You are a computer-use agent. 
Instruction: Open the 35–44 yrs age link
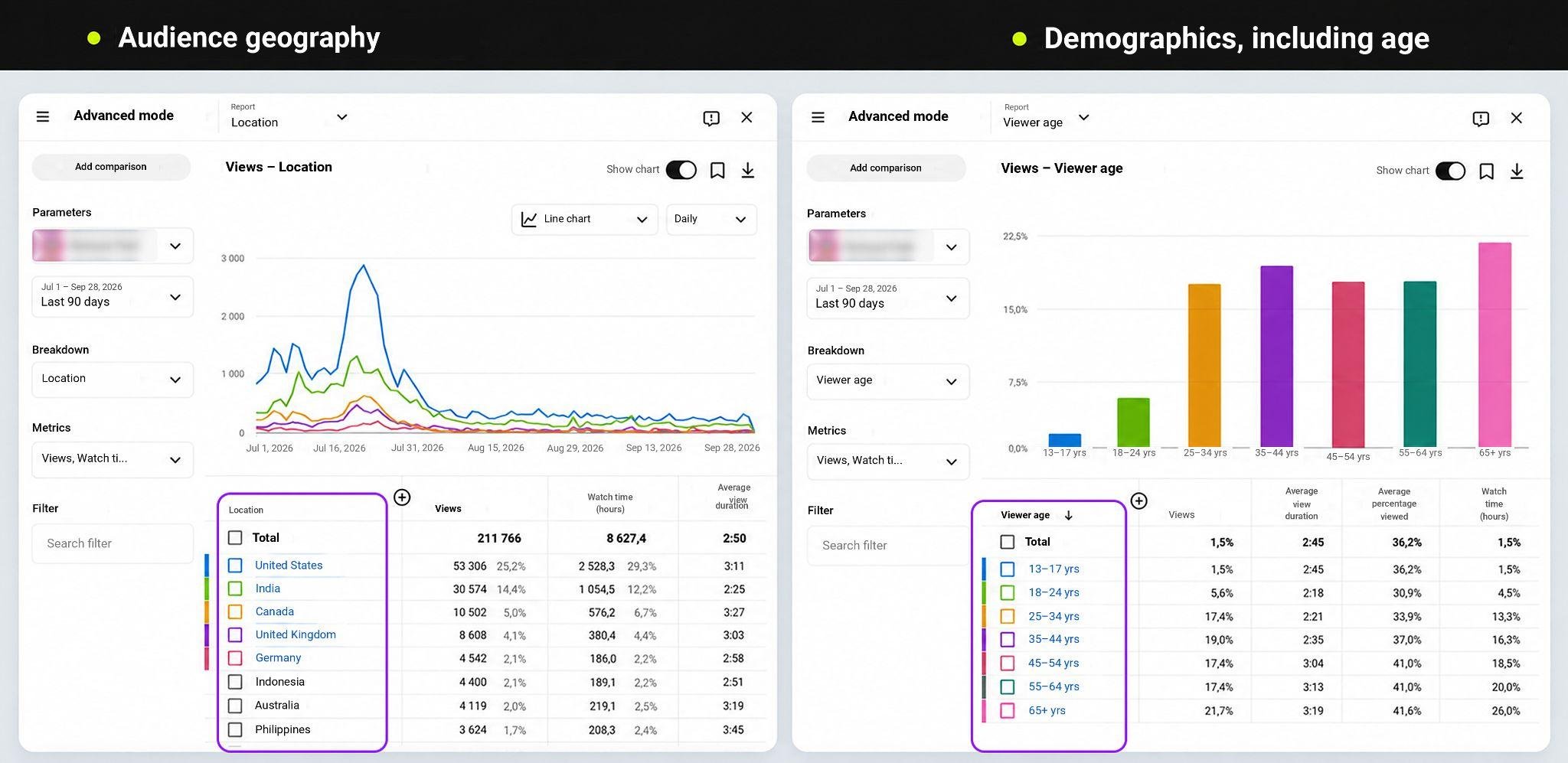(1053, 639)
